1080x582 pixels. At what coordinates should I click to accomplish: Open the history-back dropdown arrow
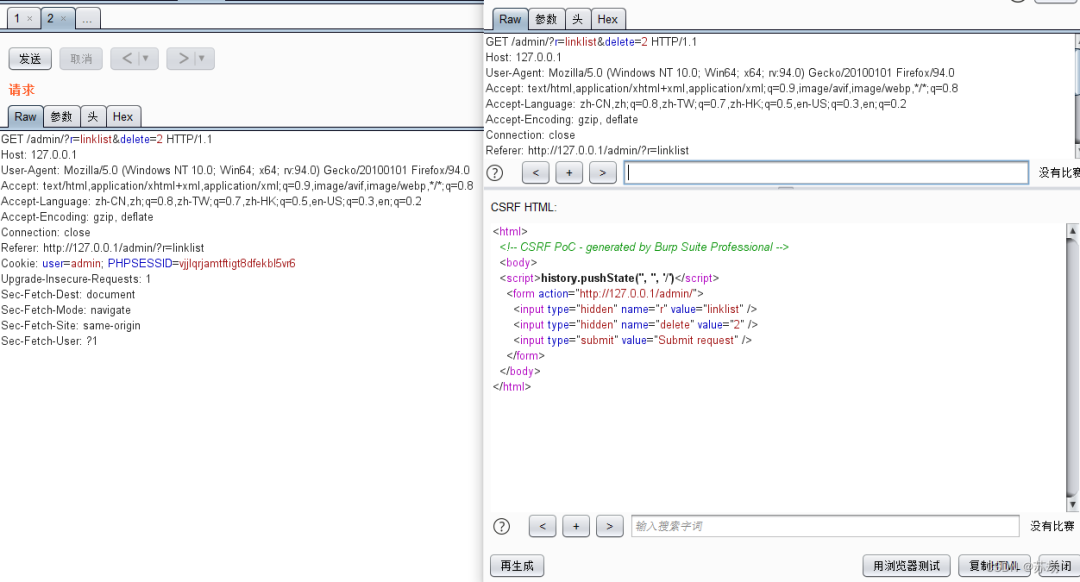pos(146,59)
